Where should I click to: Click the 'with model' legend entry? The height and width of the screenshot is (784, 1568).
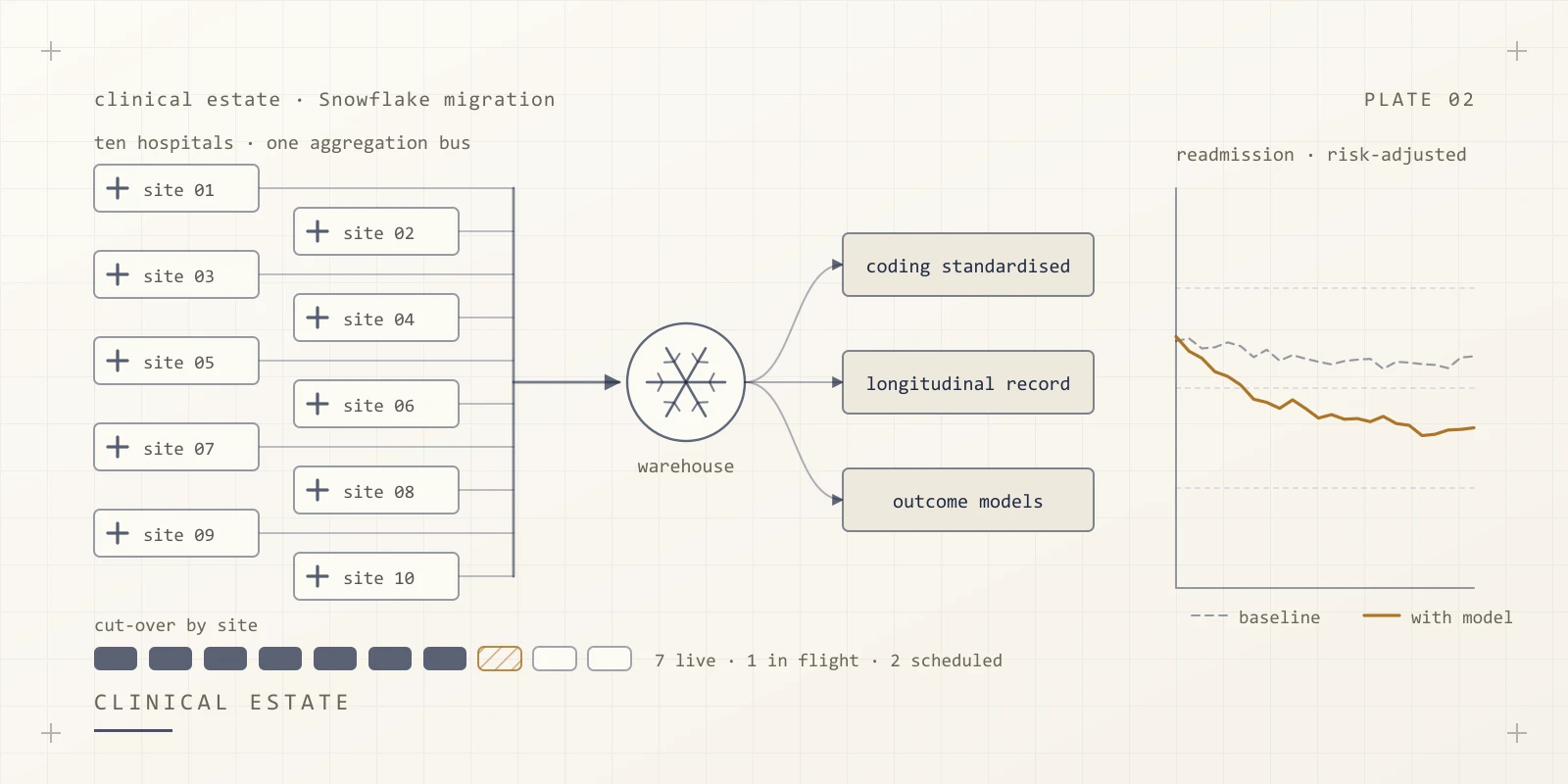(1438, 617)
